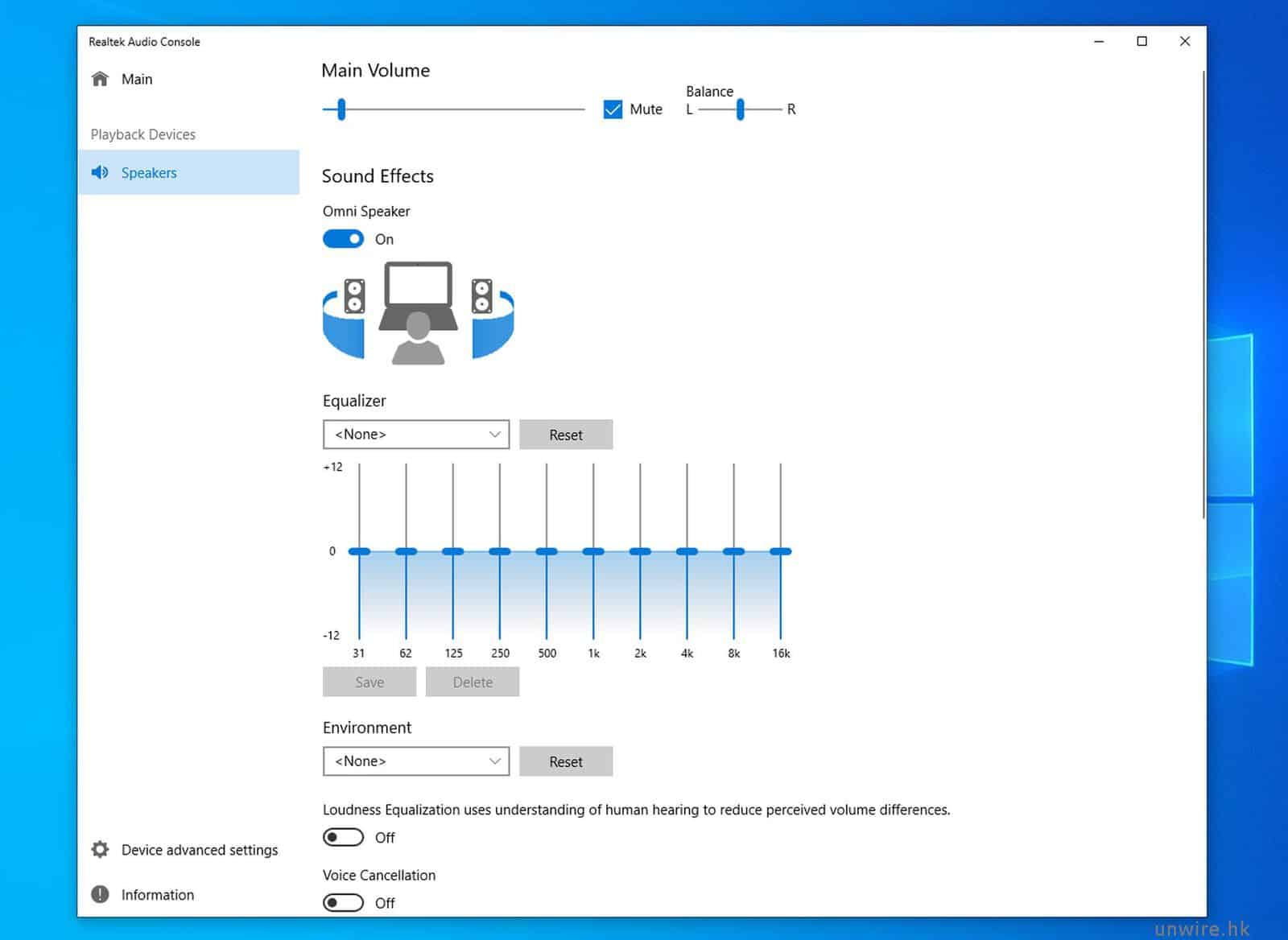Viewport: 1288px width, 940px height.
Task: Open the Main page in sidebar
Action: pyautogui.click(x=137, y=79)
